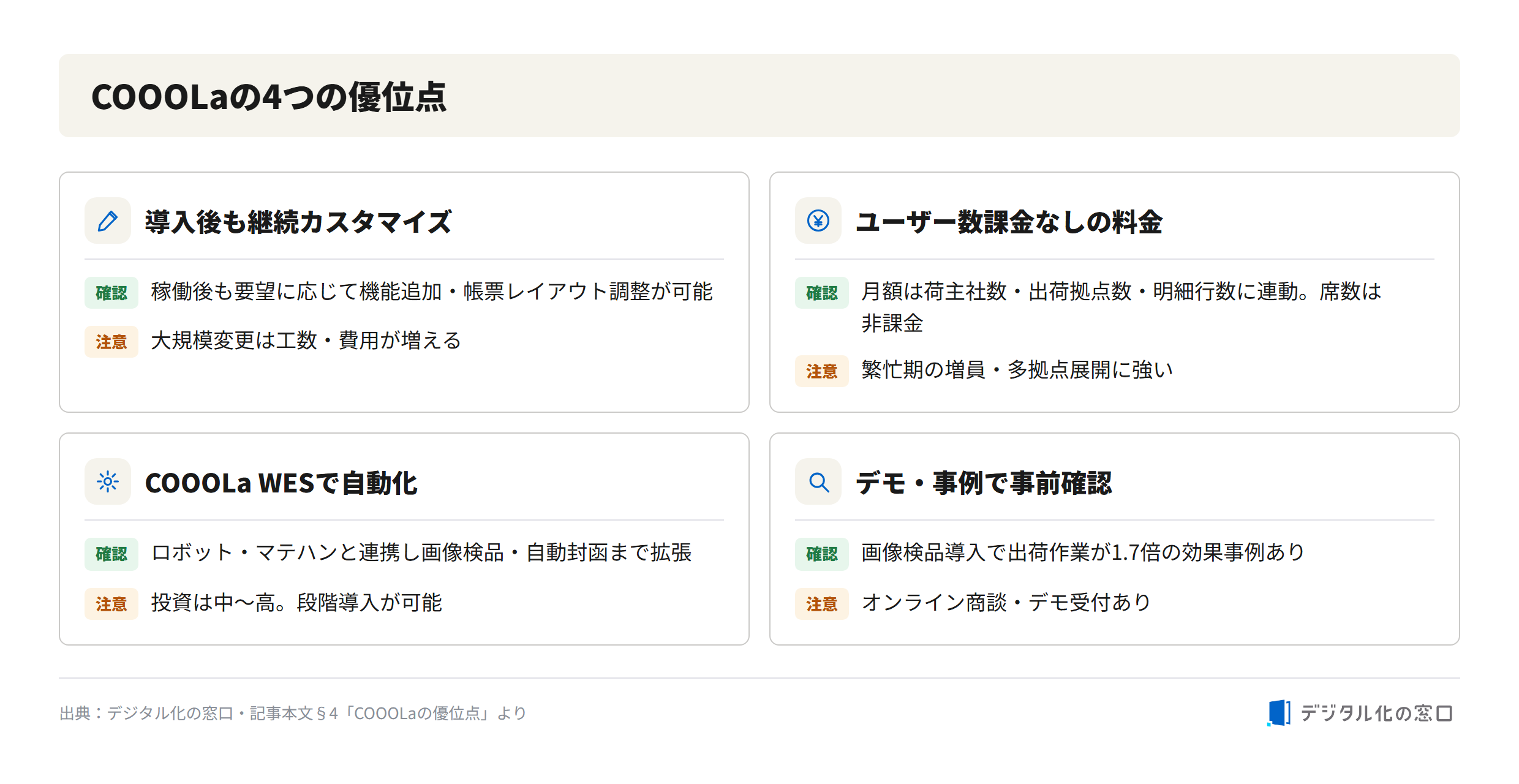Click text 繁忙期の増員・多拠点展開に強い
The image size is (1519, 784).
(x=1017, y=370)
